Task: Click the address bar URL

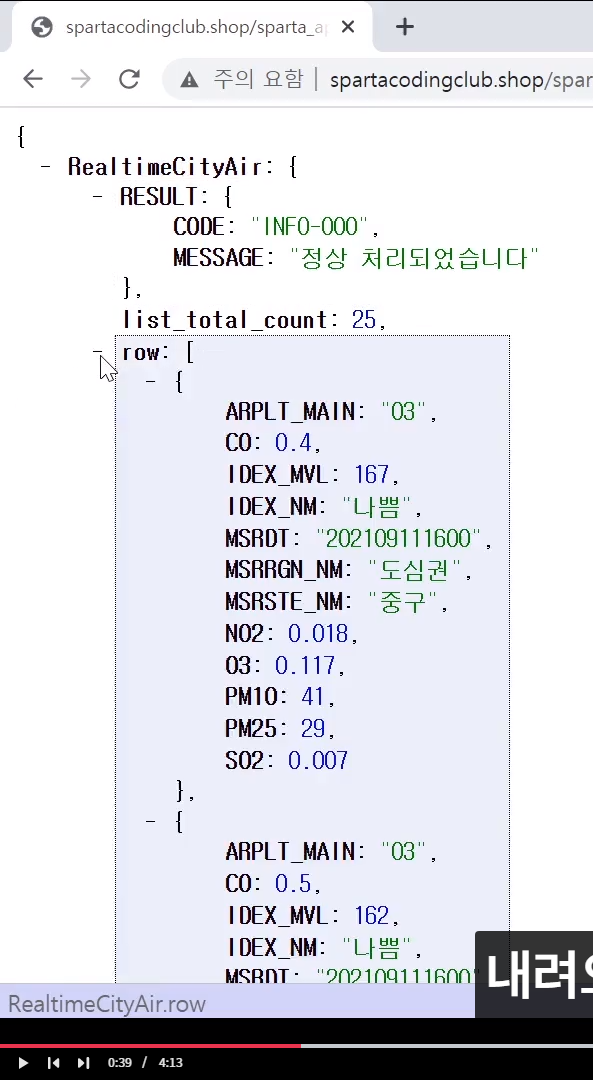Action: (461, 80)
